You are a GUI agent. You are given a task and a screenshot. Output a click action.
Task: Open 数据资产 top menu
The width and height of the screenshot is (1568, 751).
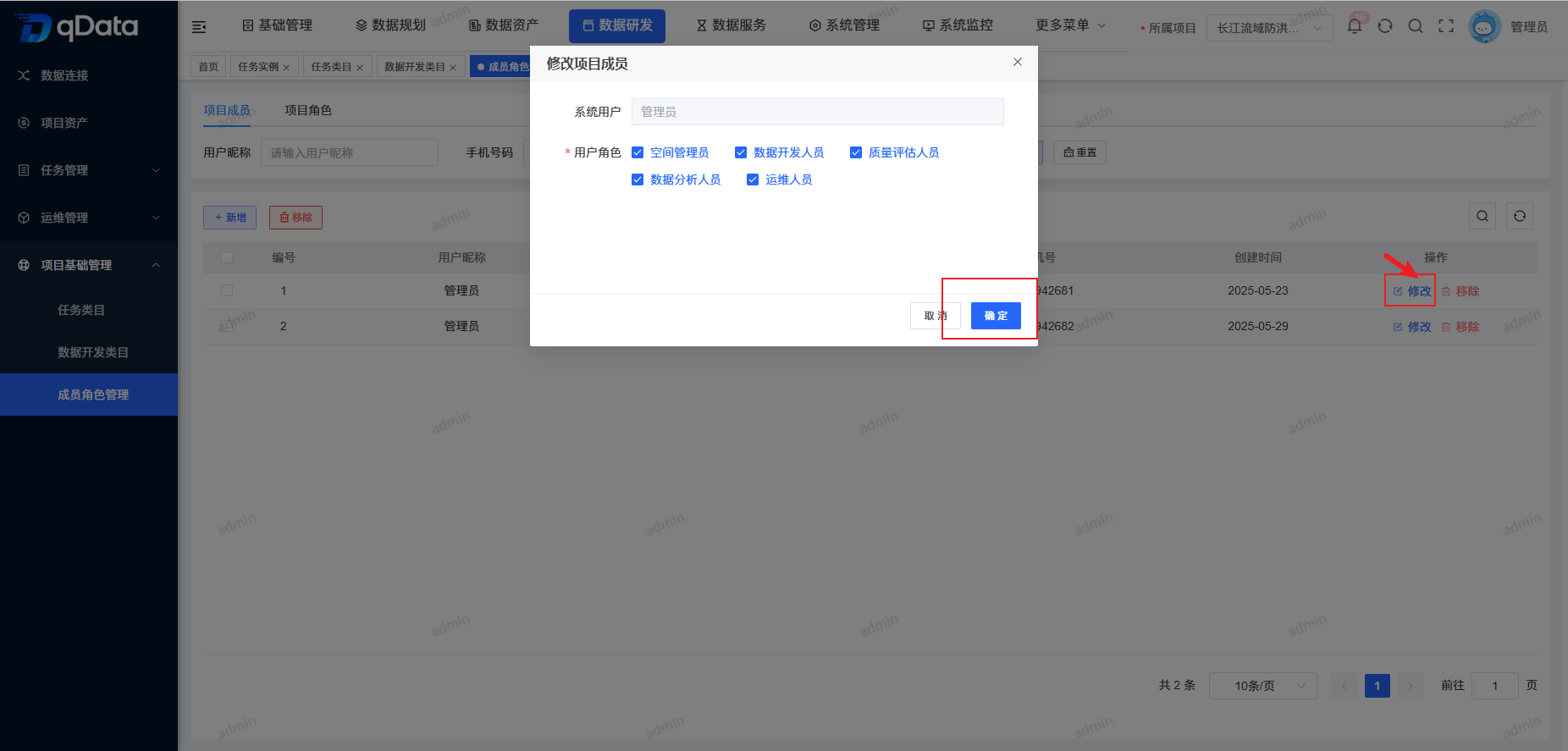tap(504, 25)
